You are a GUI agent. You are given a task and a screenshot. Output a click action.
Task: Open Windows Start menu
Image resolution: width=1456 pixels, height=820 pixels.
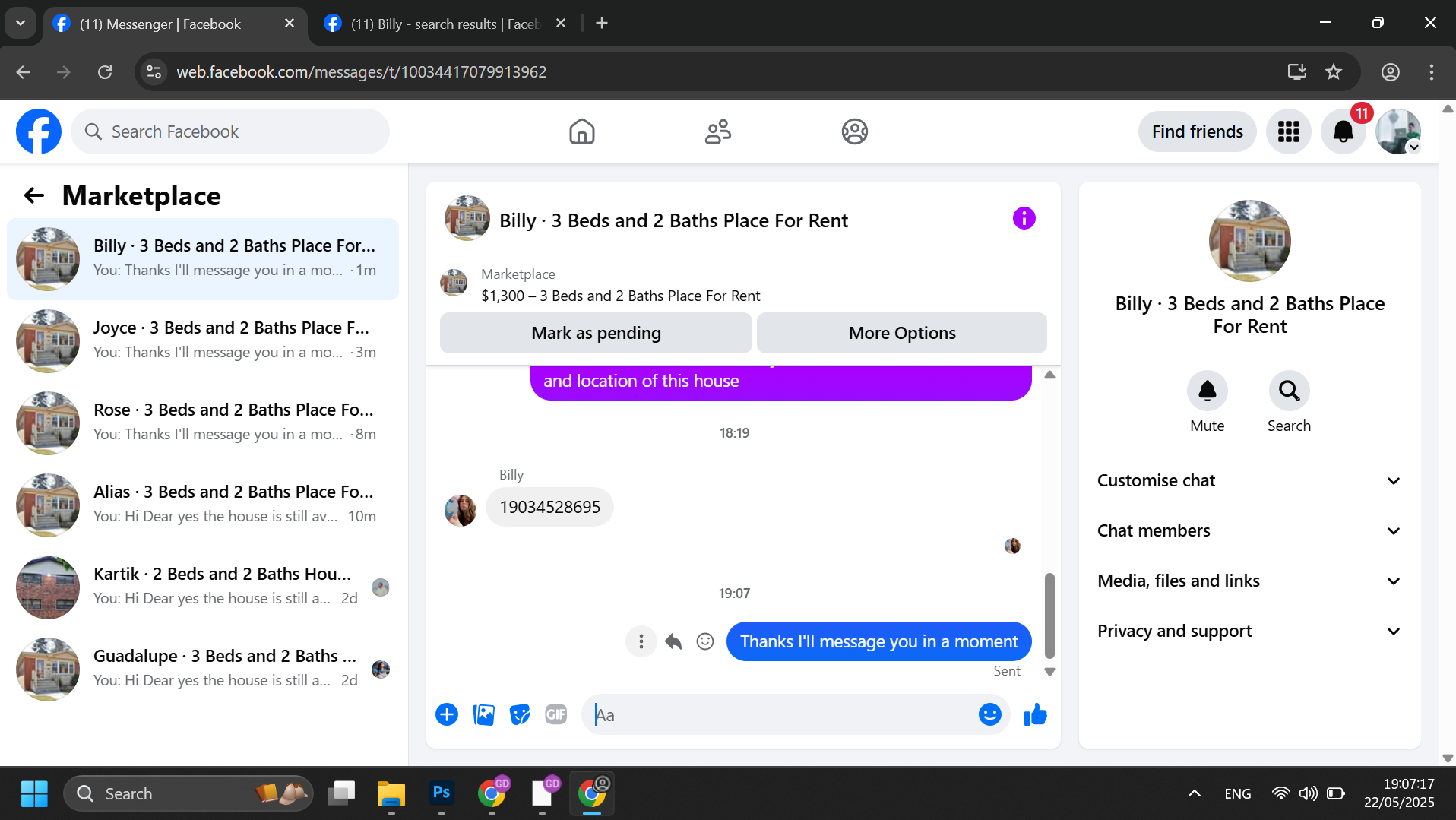(x=34, y=793)
